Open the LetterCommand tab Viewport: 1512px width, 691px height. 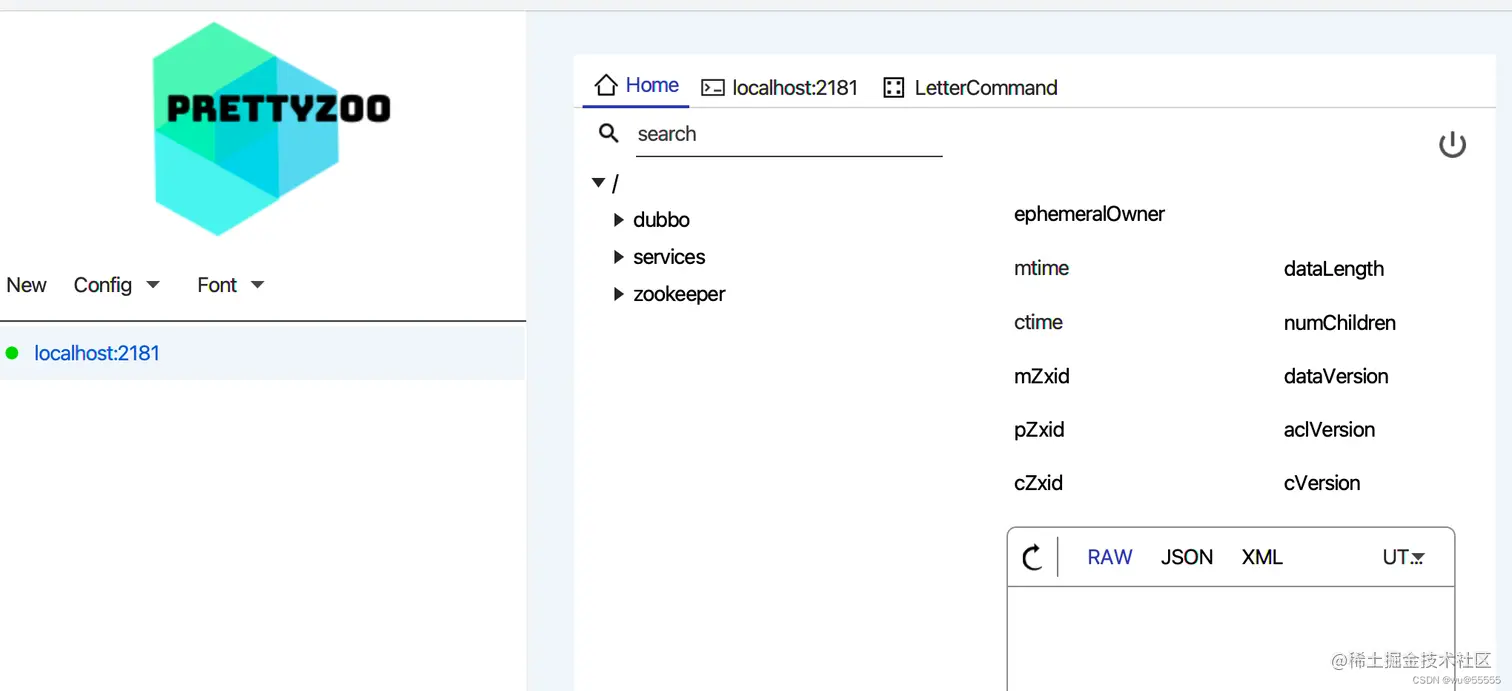[970, 87]
